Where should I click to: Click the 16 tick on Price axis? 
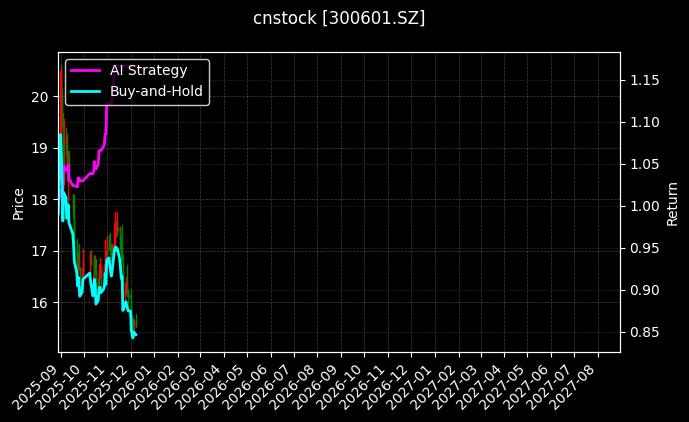click(x=40, y=302)
